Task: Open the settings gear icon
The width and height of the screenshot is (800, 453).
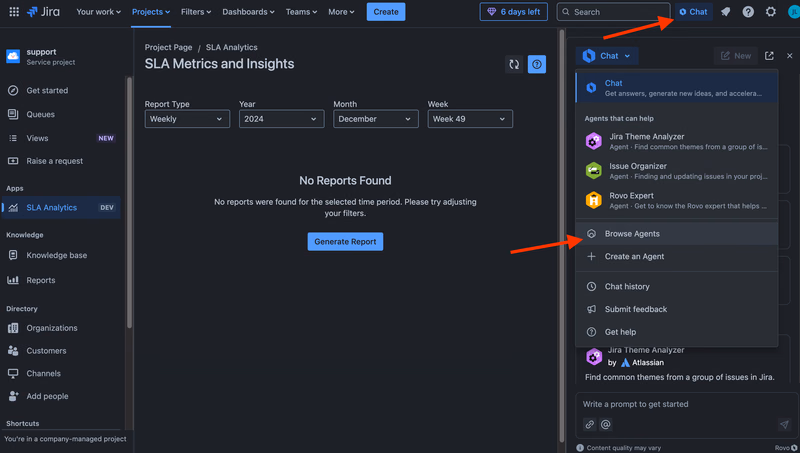Action: click(770, 12)
